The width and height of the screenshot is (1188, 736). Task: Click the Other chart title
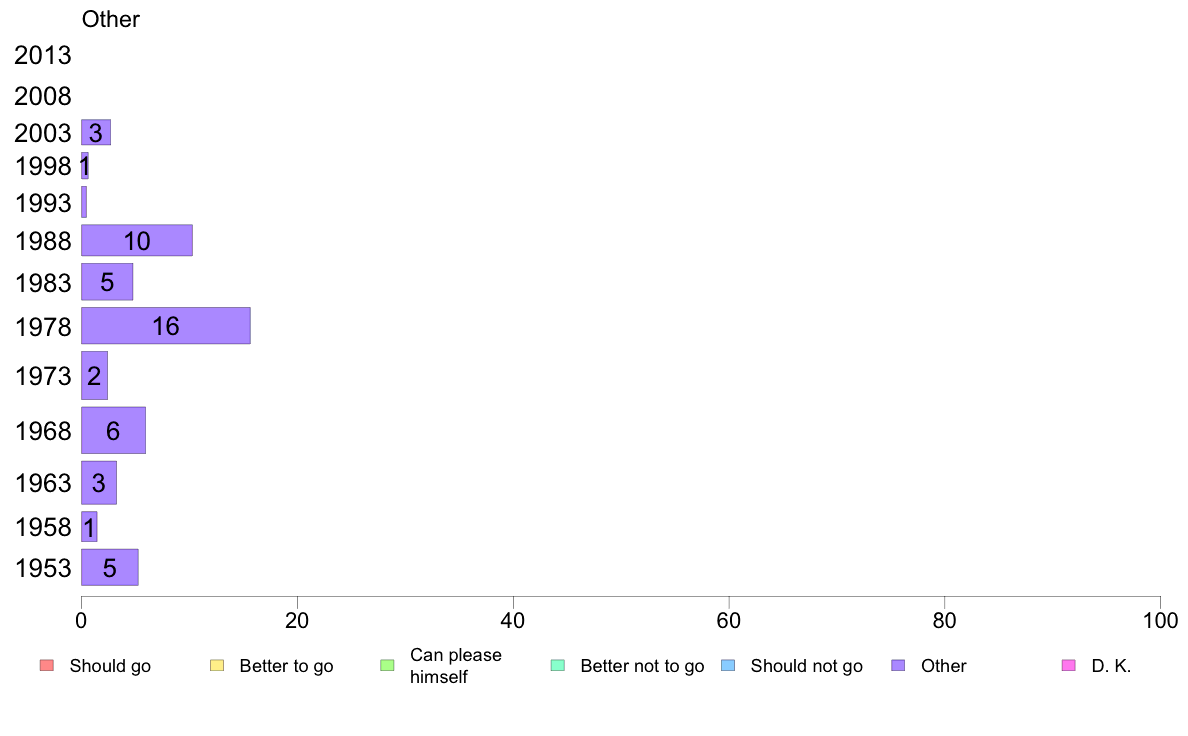111,19
